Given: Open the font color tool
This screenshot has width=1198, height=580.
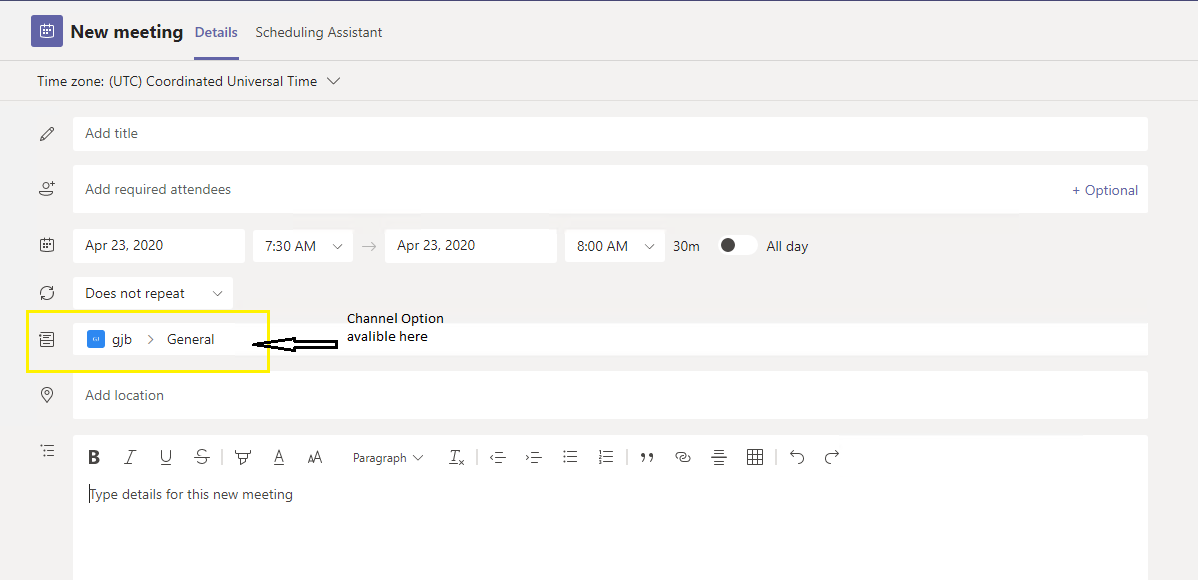Looking at the screenshot, I should point(279,457).
